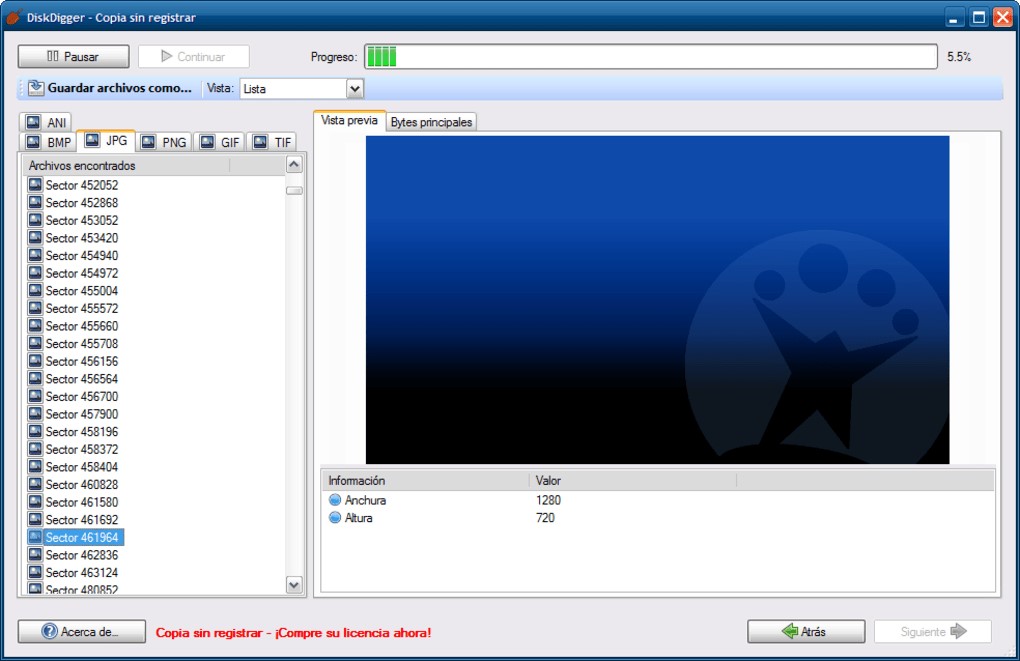Switch to the PNG file type tab
Screen dimensions: 1020x661
coord(164,142)
